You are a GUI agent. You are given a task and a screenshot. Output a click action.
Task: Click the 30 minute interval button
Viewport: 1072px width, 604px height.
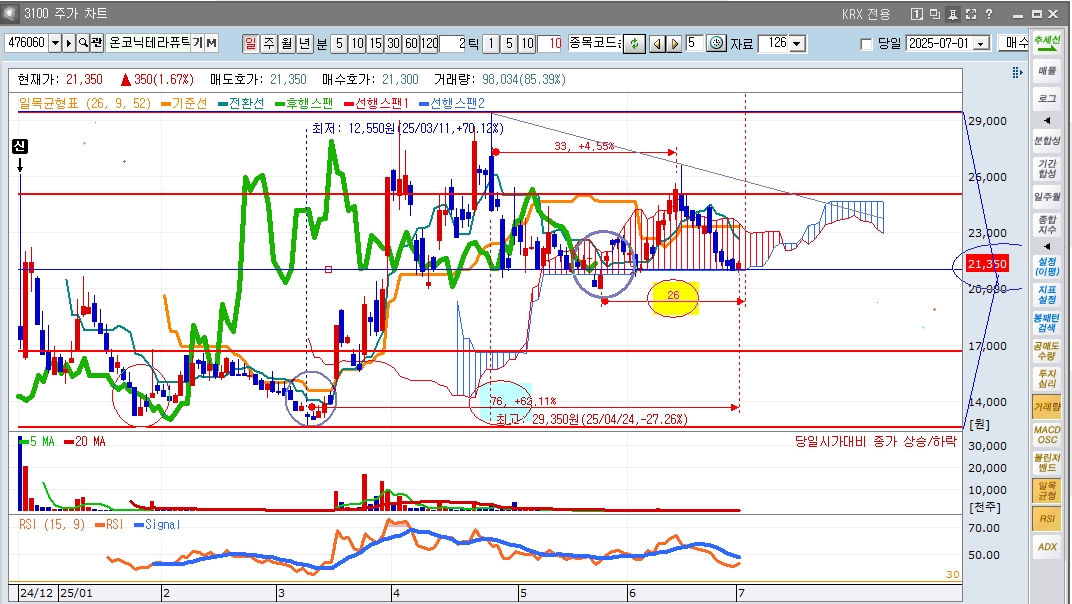(393, 44)
